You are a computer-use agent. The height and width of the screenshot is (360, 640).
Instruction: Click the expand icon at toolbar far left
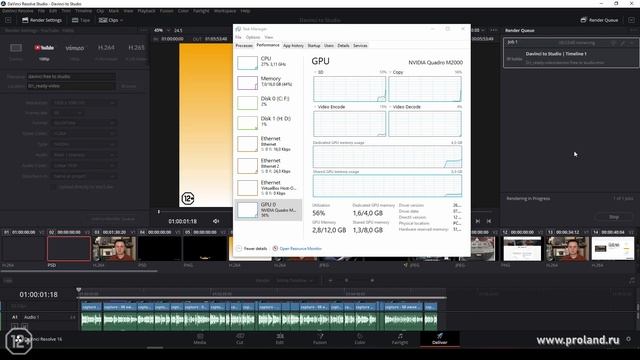[8, 20]
